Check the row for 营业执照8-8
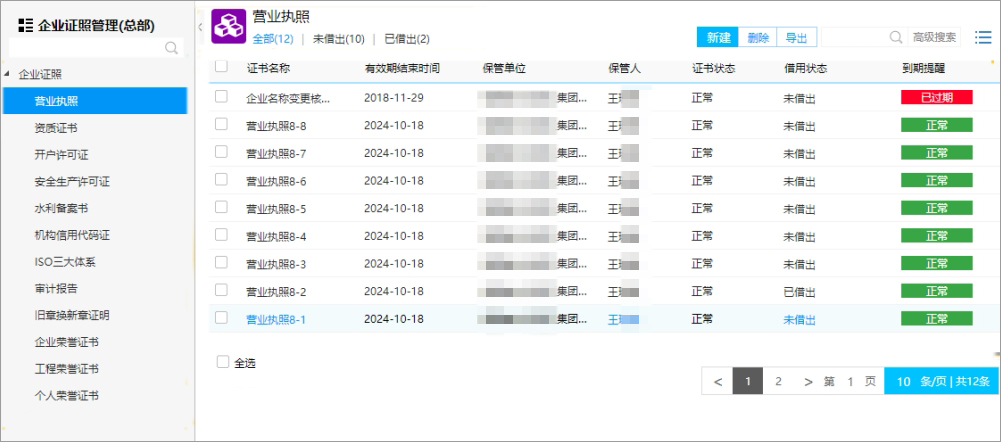 221,125
